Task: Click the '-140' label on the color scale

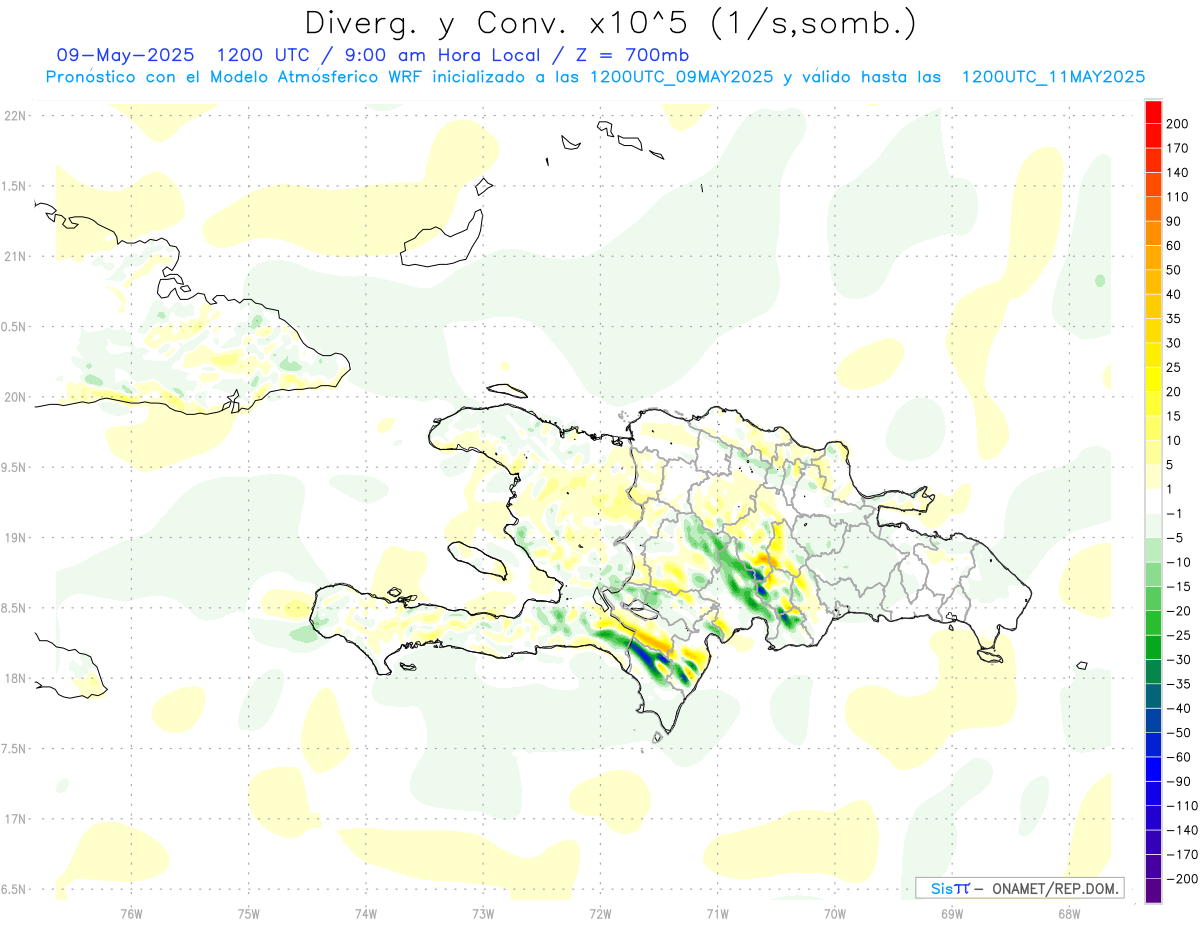Action: (1183, 830)
